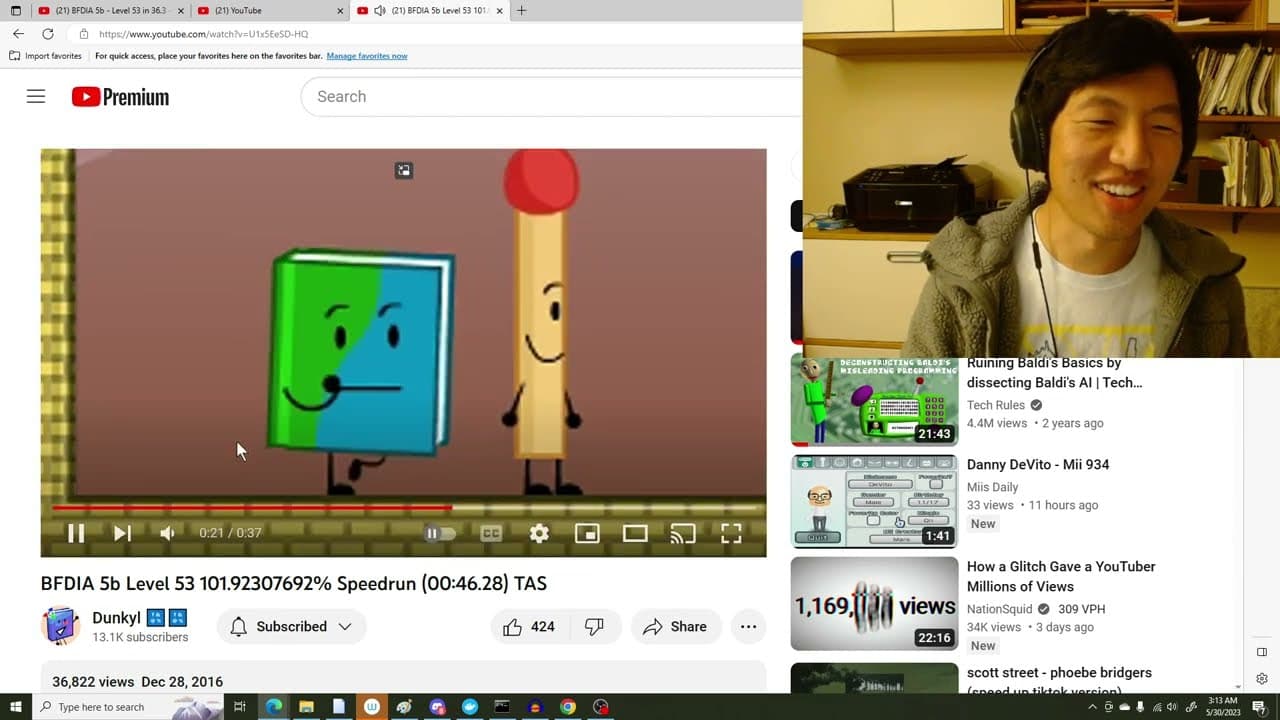
Task: Go back in the browser
Action: pos(18,34)
